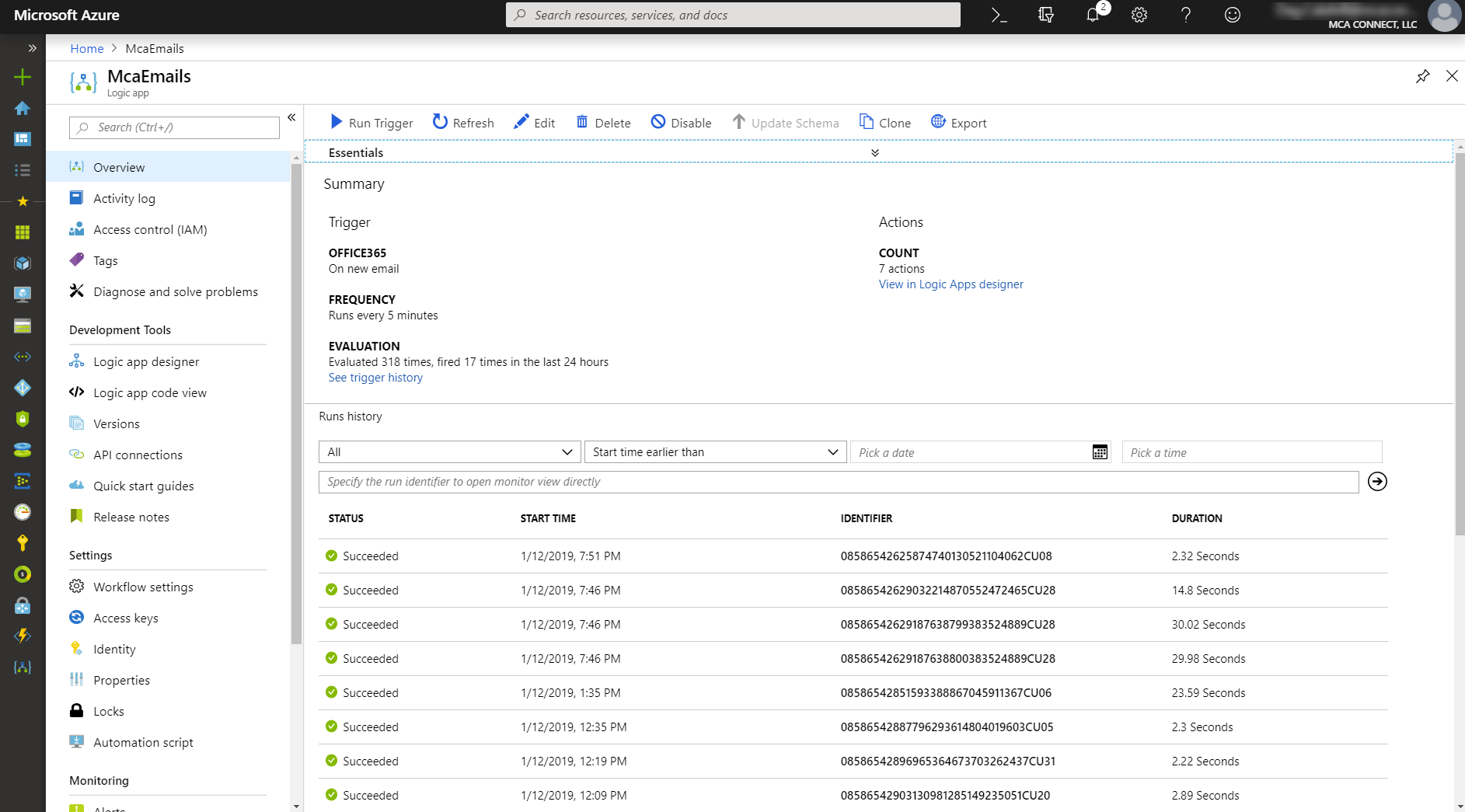Refresh the runs history

[x=462, y=122]
